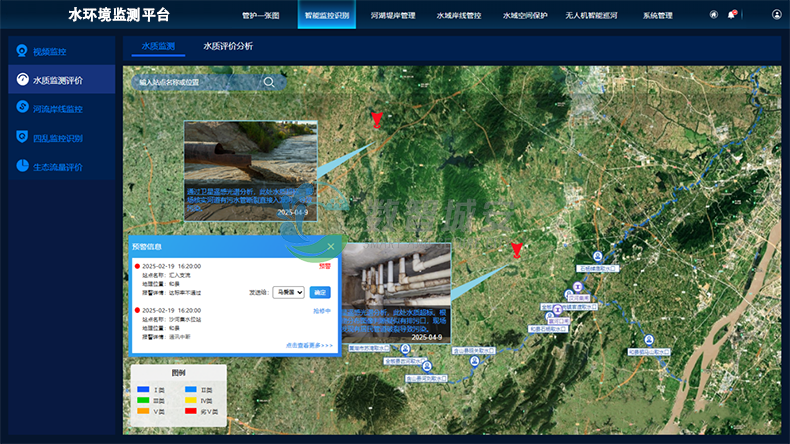This screenshot has height=444, width=790.
Task: Open the home icon in top bar
Action: (713, 15)
